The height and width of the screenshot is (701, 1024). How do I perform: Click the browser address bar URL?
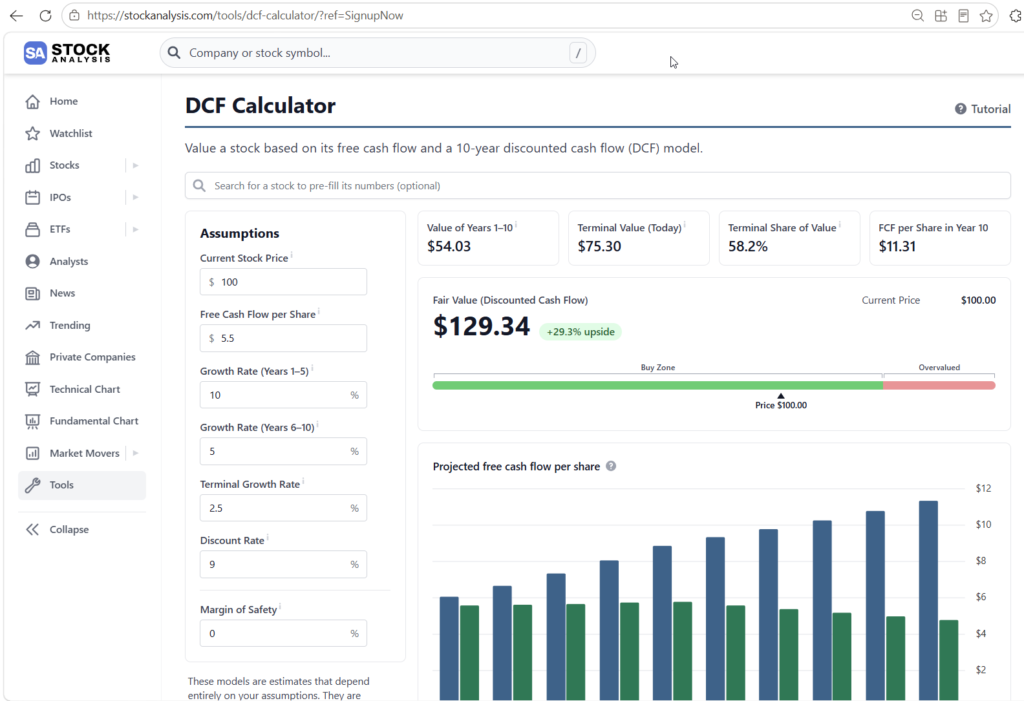pyautogui.click(x=245, y=15)
